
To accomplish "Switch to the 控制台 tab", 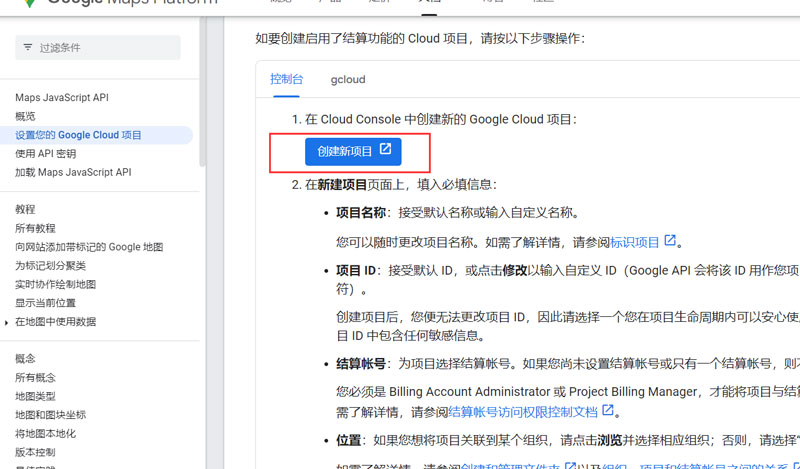I will point(286,79).
